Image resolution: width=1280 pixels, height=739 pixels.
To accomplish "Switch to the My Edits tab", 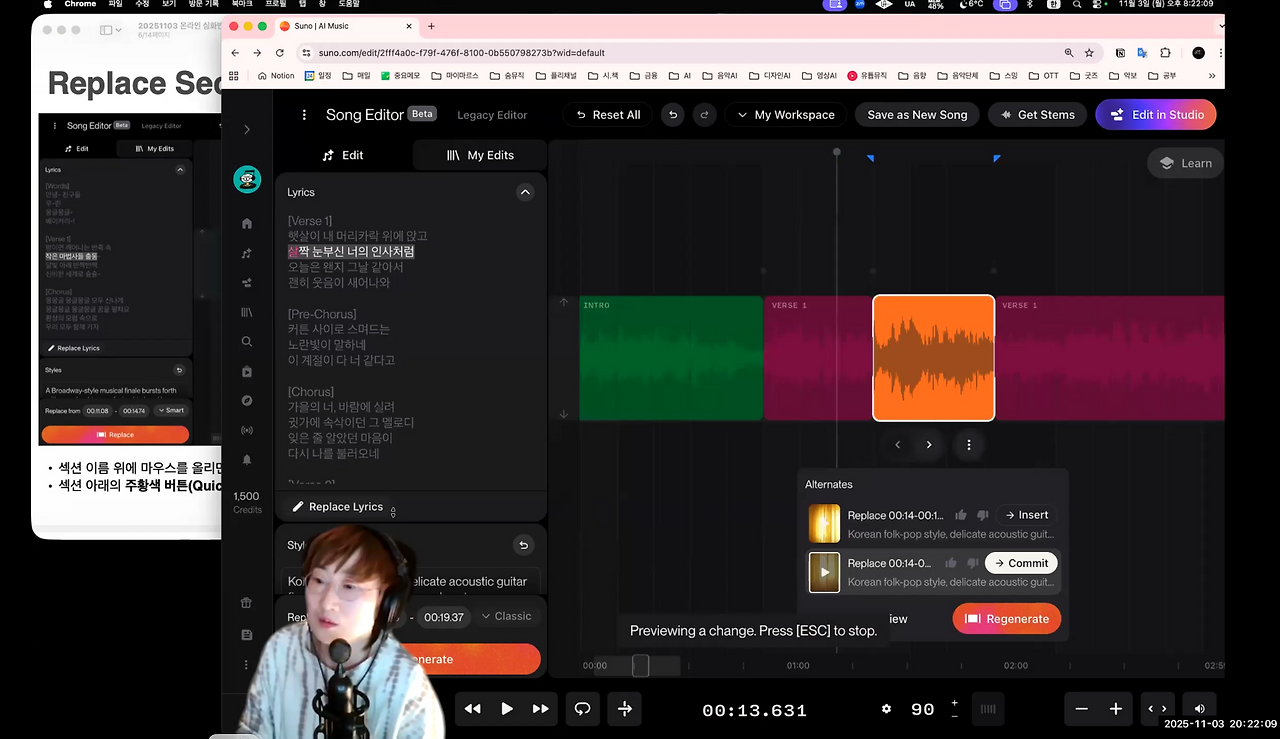I will [x=480, y=155].
